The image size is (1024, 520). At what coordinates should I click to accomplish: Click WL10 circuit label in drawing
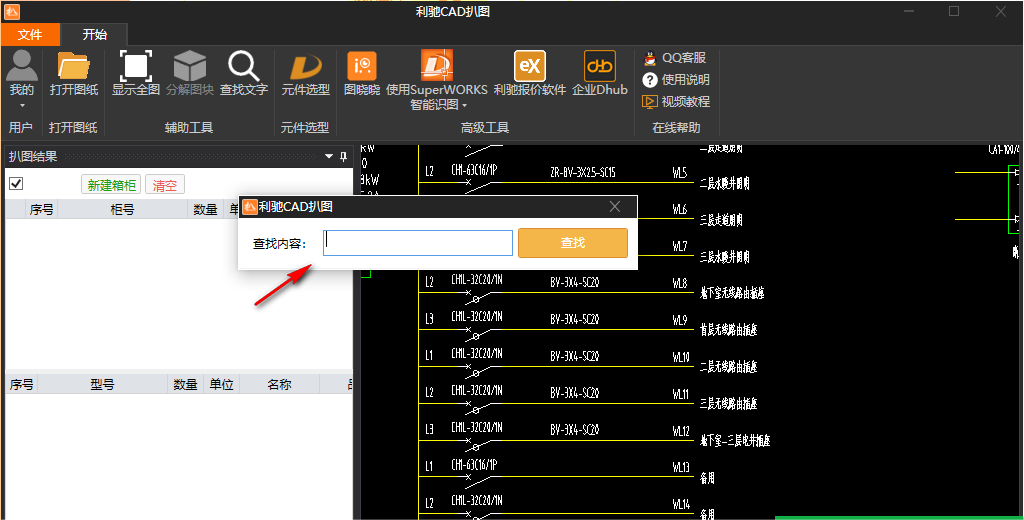click(x=681, y=357)
